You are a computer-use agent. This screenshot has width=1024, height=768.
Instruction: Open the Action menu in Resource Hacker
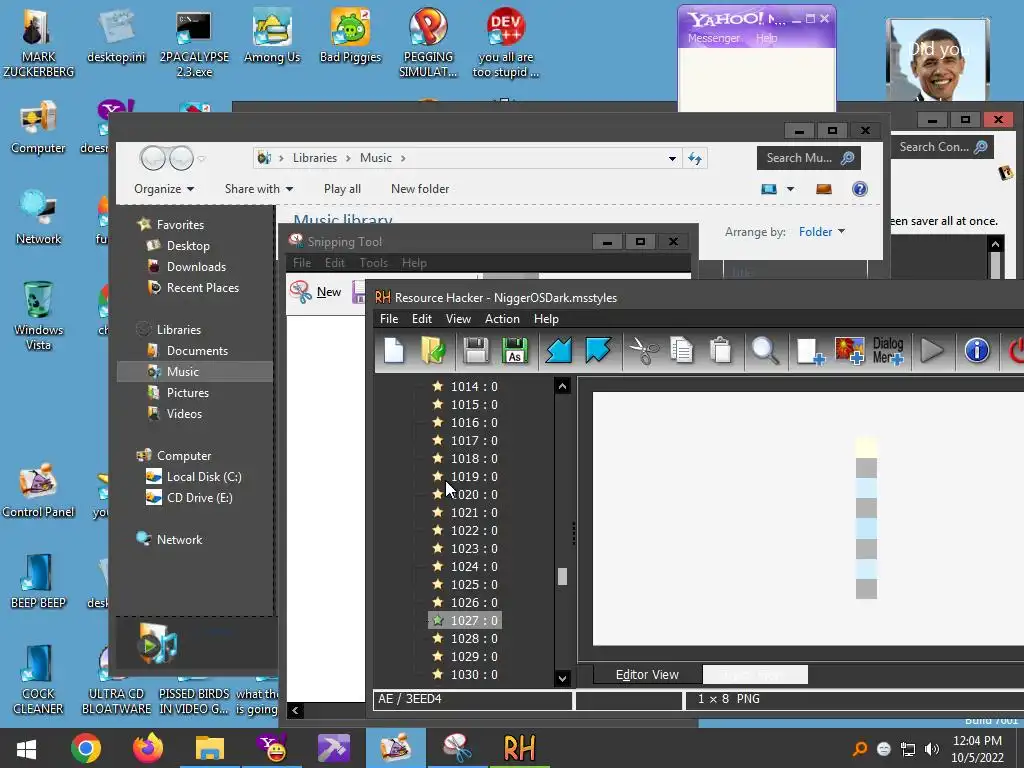pyautogui.click(x=502, y=319)
